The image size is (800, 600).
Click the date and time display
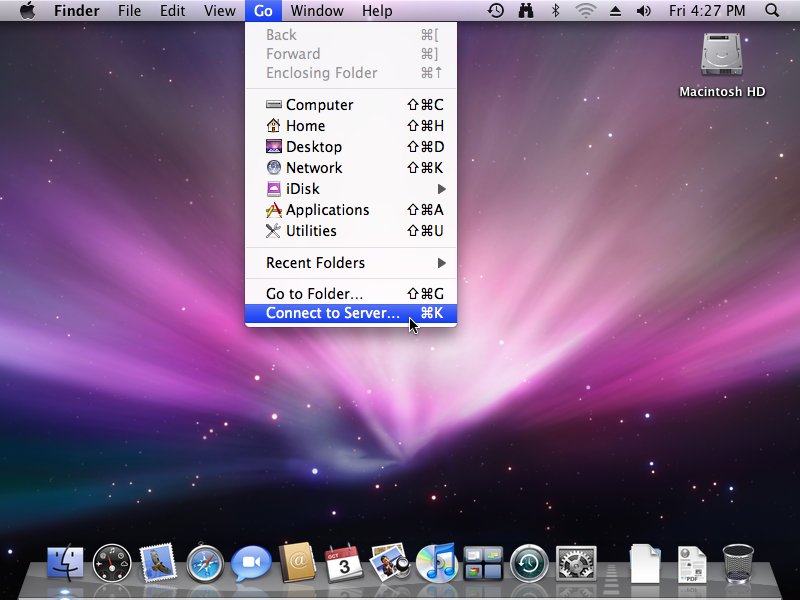click(x=709, y=11)
